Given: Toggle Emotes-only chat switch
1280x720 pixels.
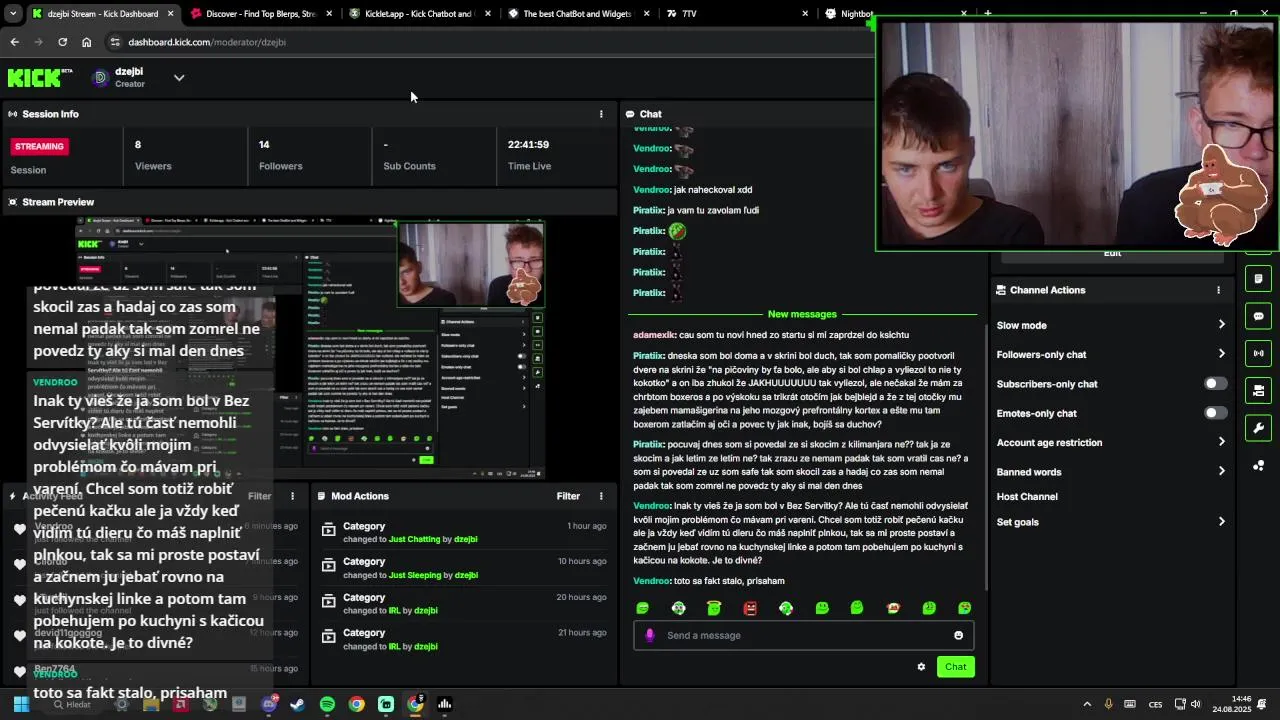Looking at the screenshot, I should [x=1215, y=413].
